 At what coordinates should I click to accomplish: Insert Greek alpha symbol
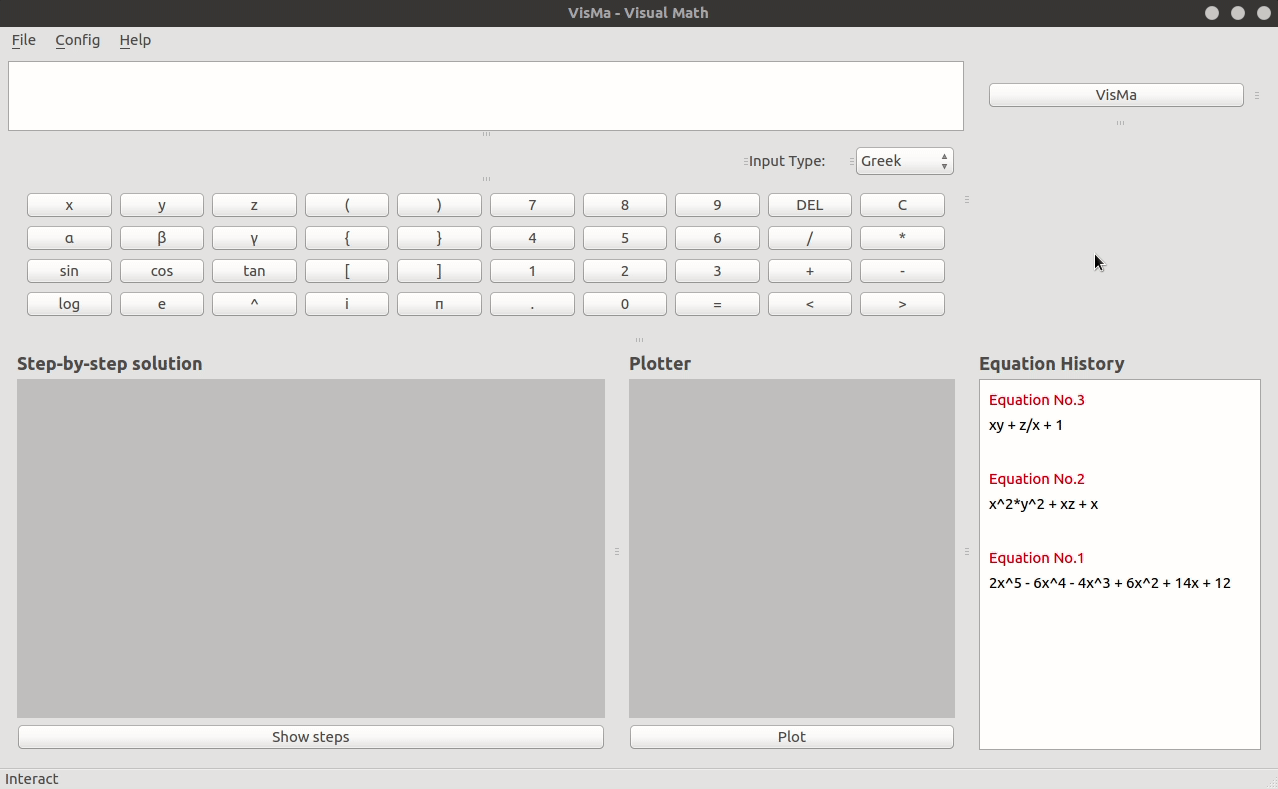click(x=69, y=238)
